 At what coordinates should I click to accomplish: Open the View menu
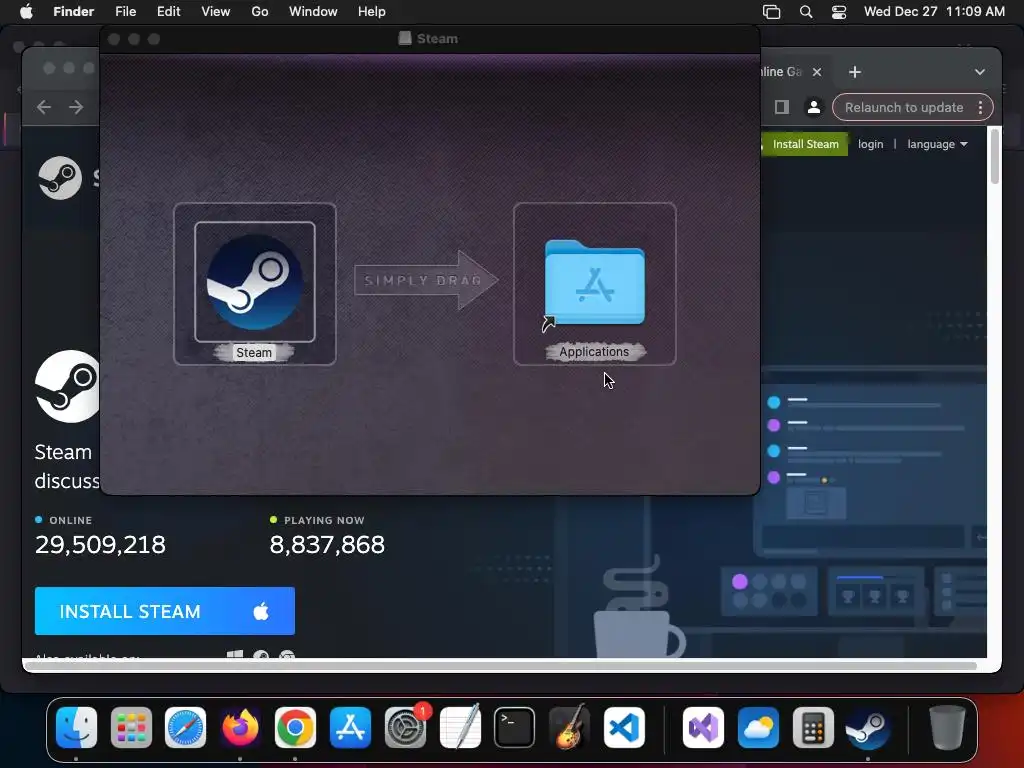pyautogui.click(x=216, y=11)
